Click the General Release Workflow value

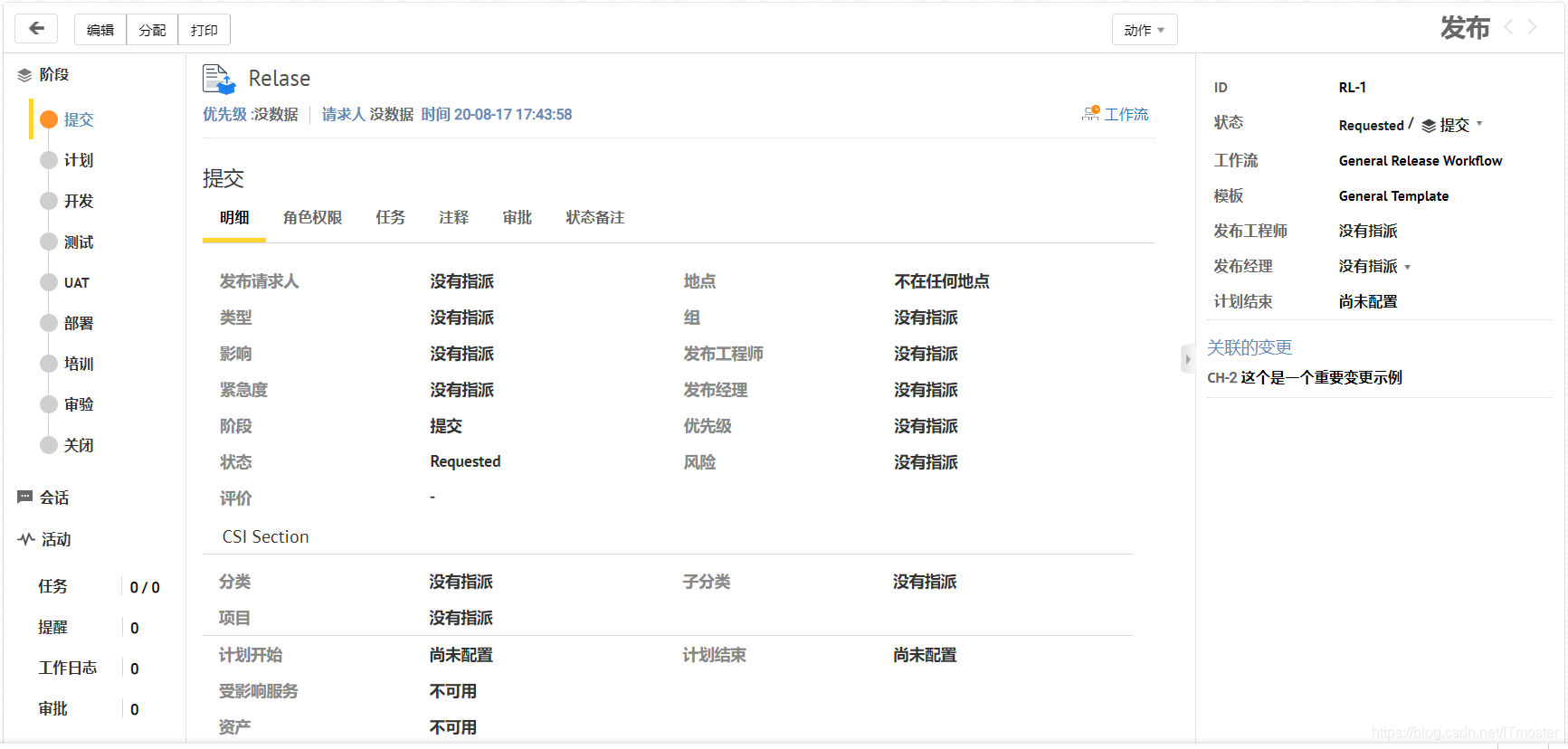[1421, 160]
